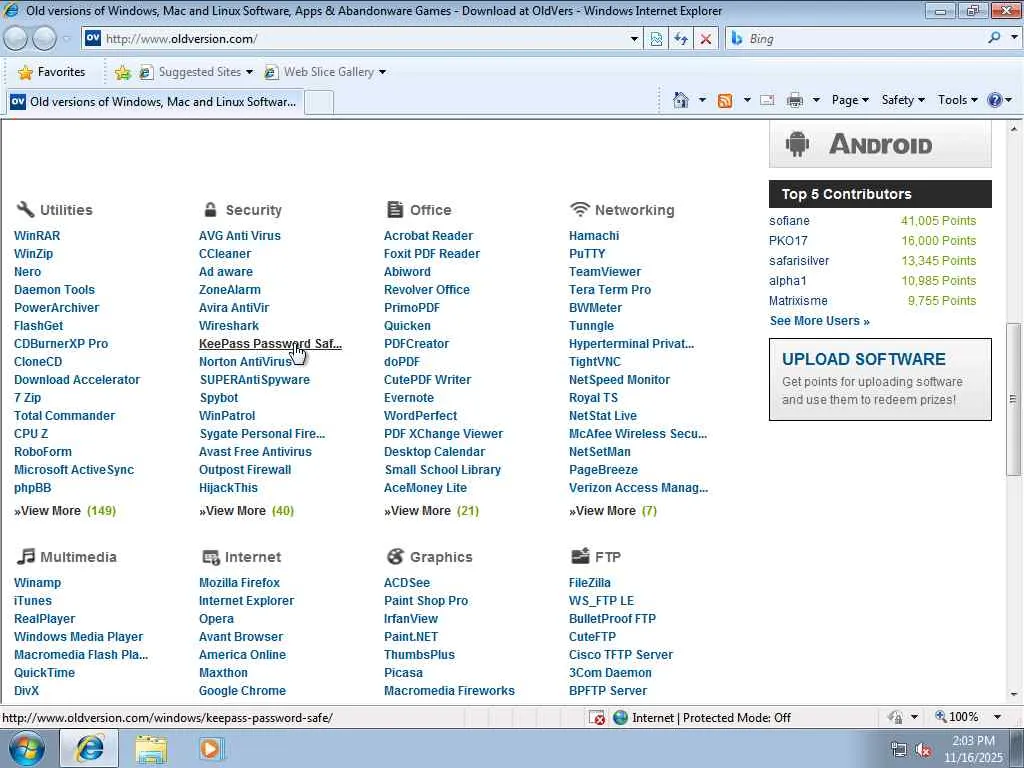Click the Favorites star button
This screenshot has width=1024, height=768.
(51, 72)
